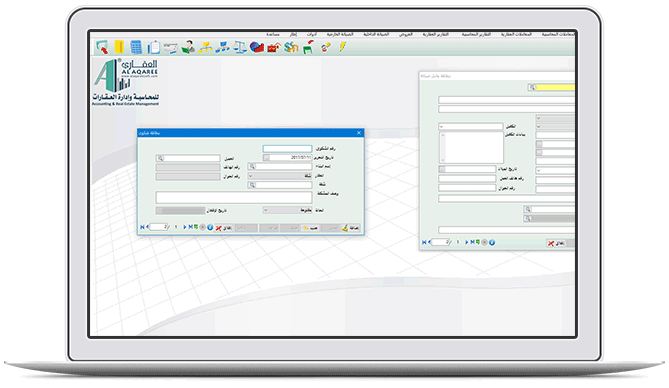Open the مساعدة help menu
669x388 pixels.
[273, 34]
